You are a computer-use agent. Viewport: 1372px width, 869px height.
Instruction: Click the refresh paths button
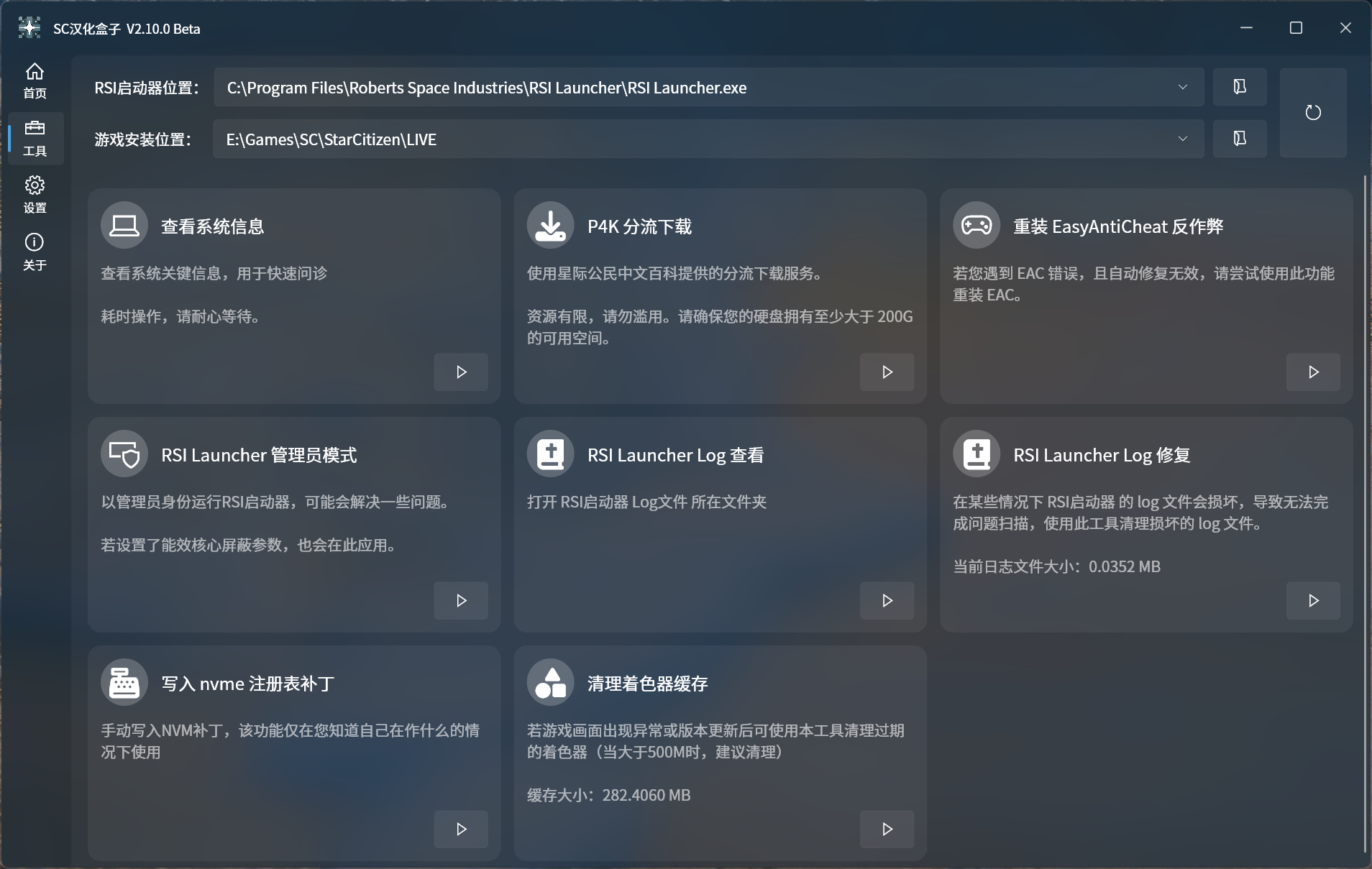tap(1313, 113)
